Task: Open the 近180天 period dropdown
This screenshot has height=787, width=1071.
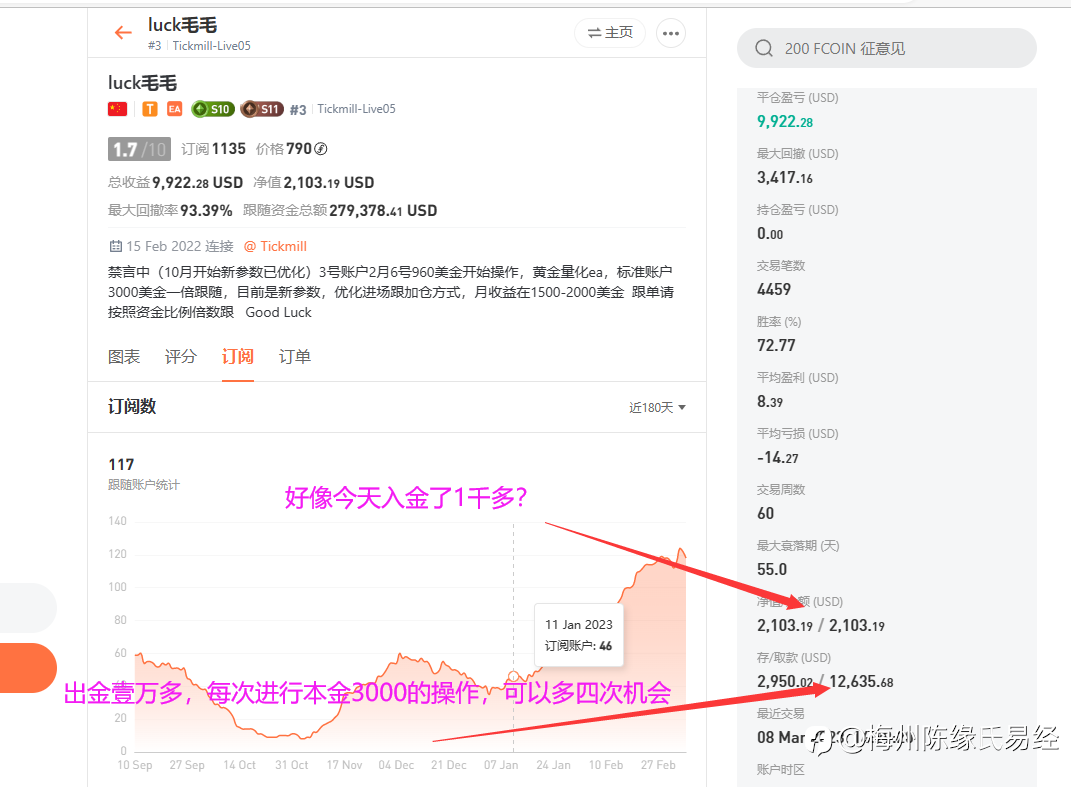Action: tap(657, 407)
